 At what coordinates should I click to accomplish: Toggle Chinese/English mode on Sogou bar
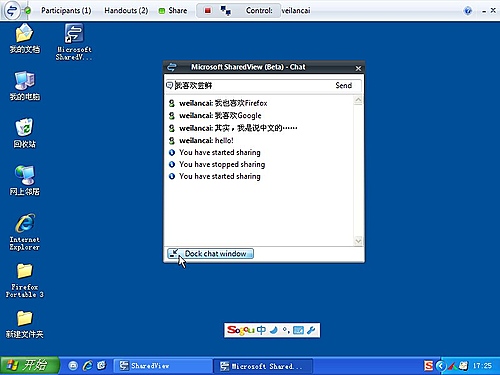tap(261, 330)
